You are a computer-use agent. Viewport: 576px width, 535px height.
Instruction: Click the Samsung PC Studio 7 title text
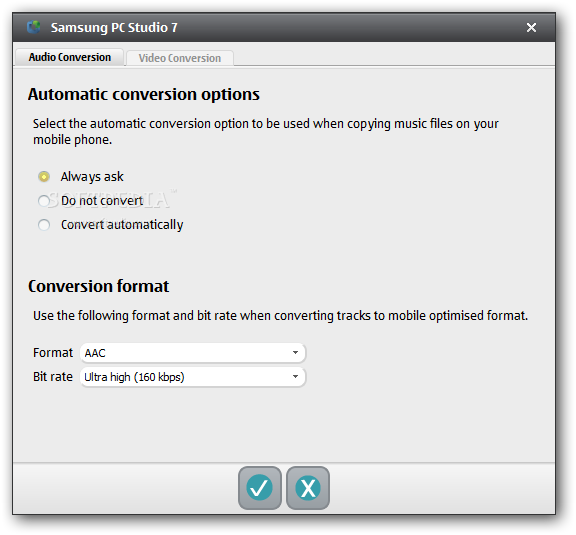click(x=114, y=28)
